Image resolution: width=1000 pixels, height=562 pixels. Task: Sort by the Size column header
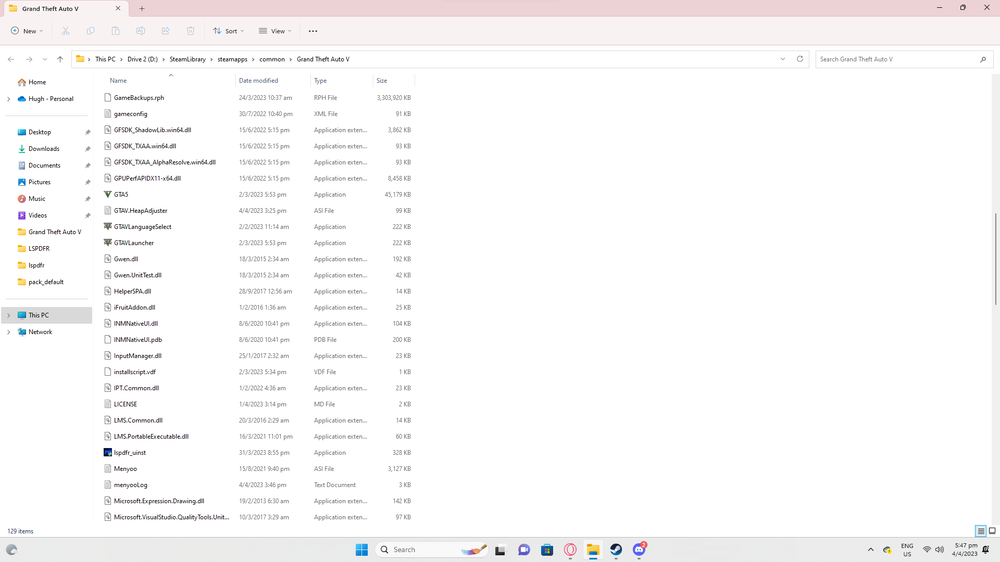381,80
